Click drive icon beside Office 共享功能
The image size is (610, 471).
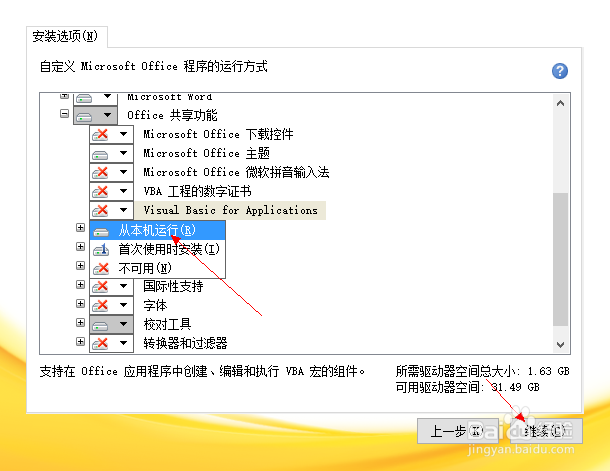(84, 117)
